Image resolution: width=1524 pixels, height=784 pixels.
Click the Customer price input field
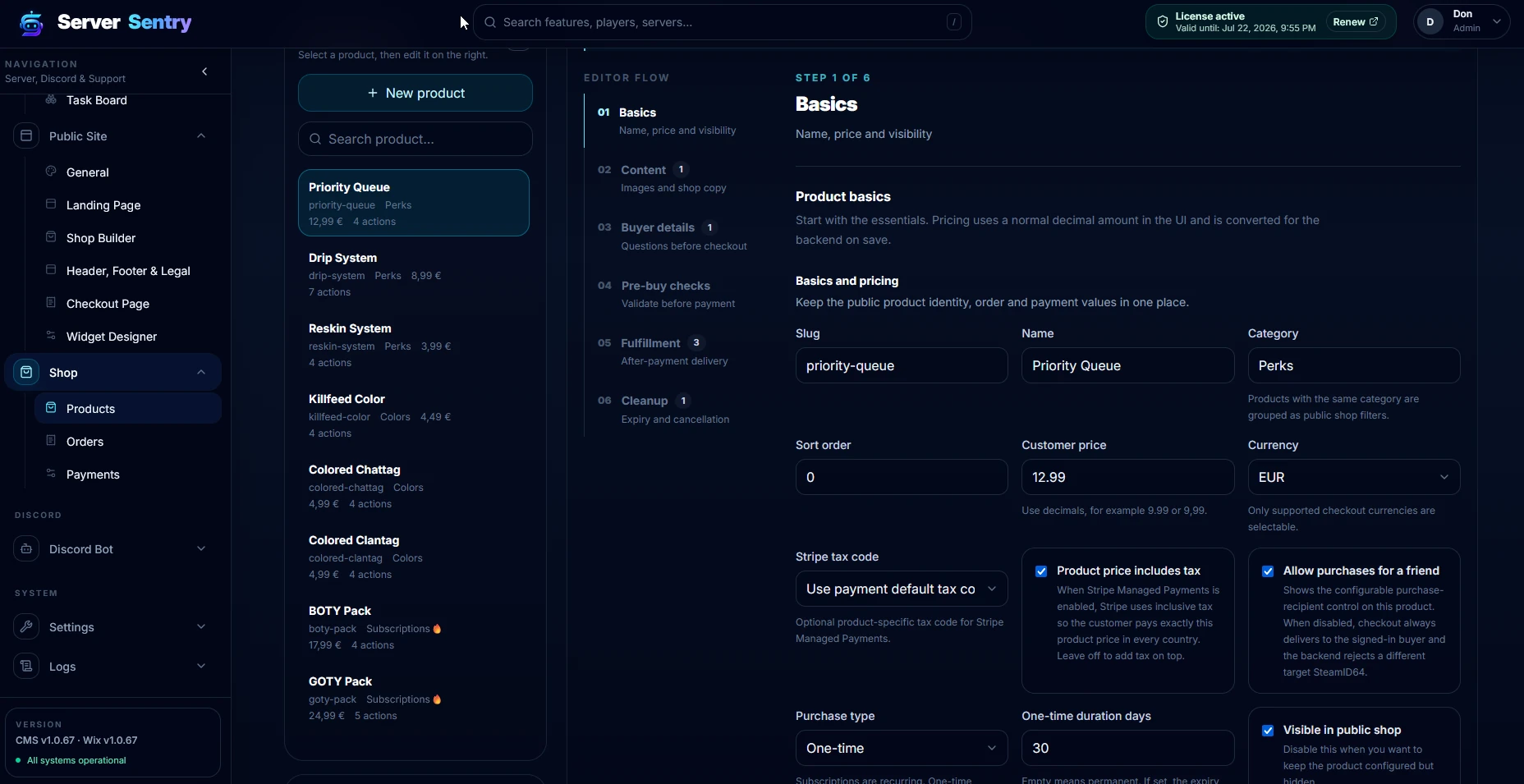pyautogui.click(x=1127, y=477)
